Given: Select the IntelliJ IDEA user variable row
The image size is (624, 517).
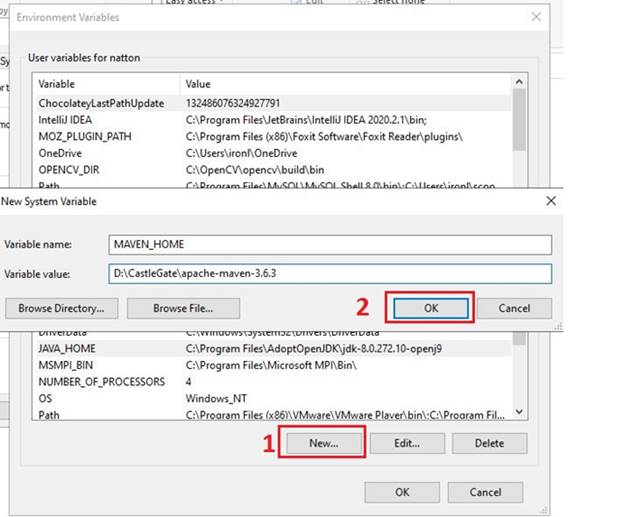Looking at the screenshot, I should tap(272, 120).
